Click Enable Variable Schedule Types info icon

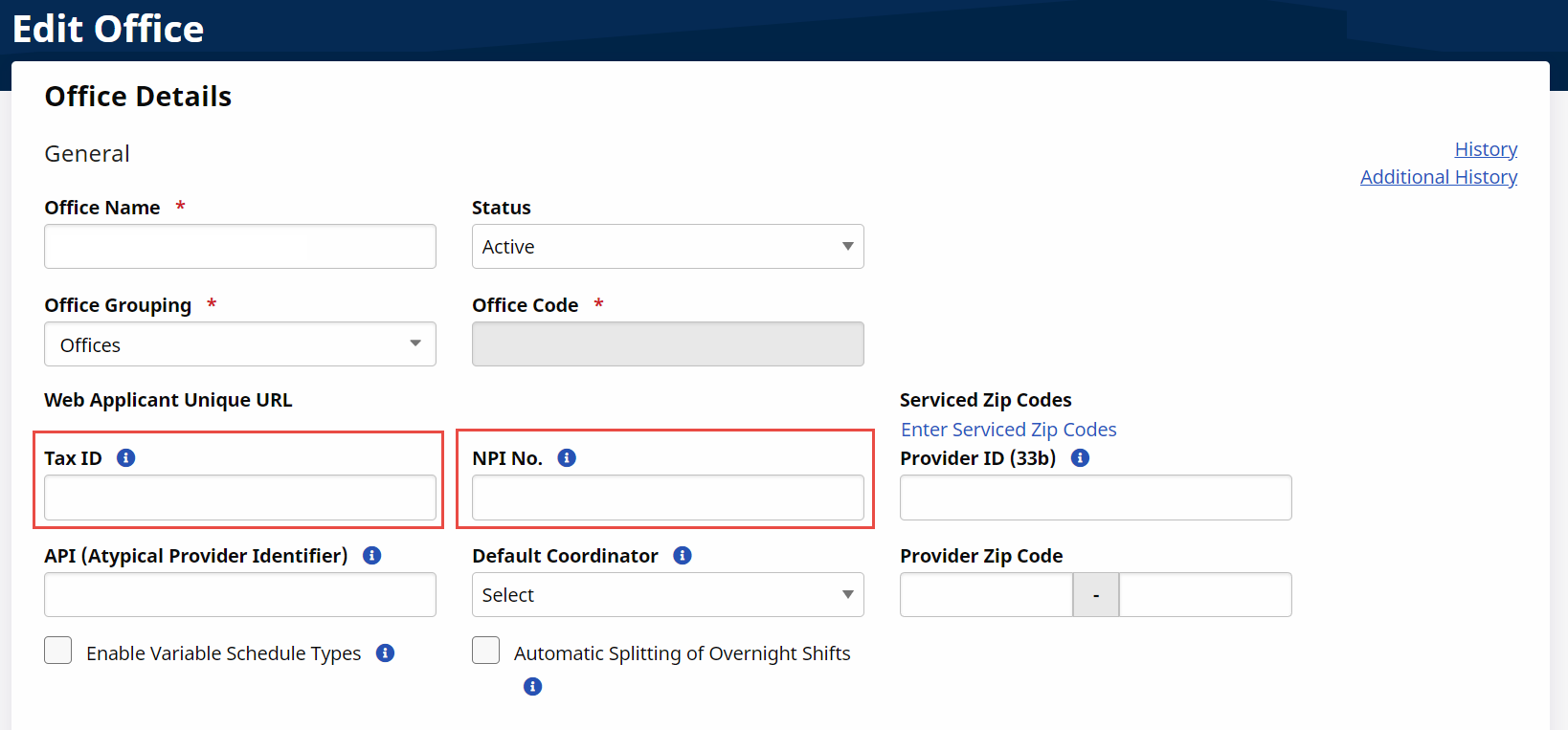click(x=386, y=653)
